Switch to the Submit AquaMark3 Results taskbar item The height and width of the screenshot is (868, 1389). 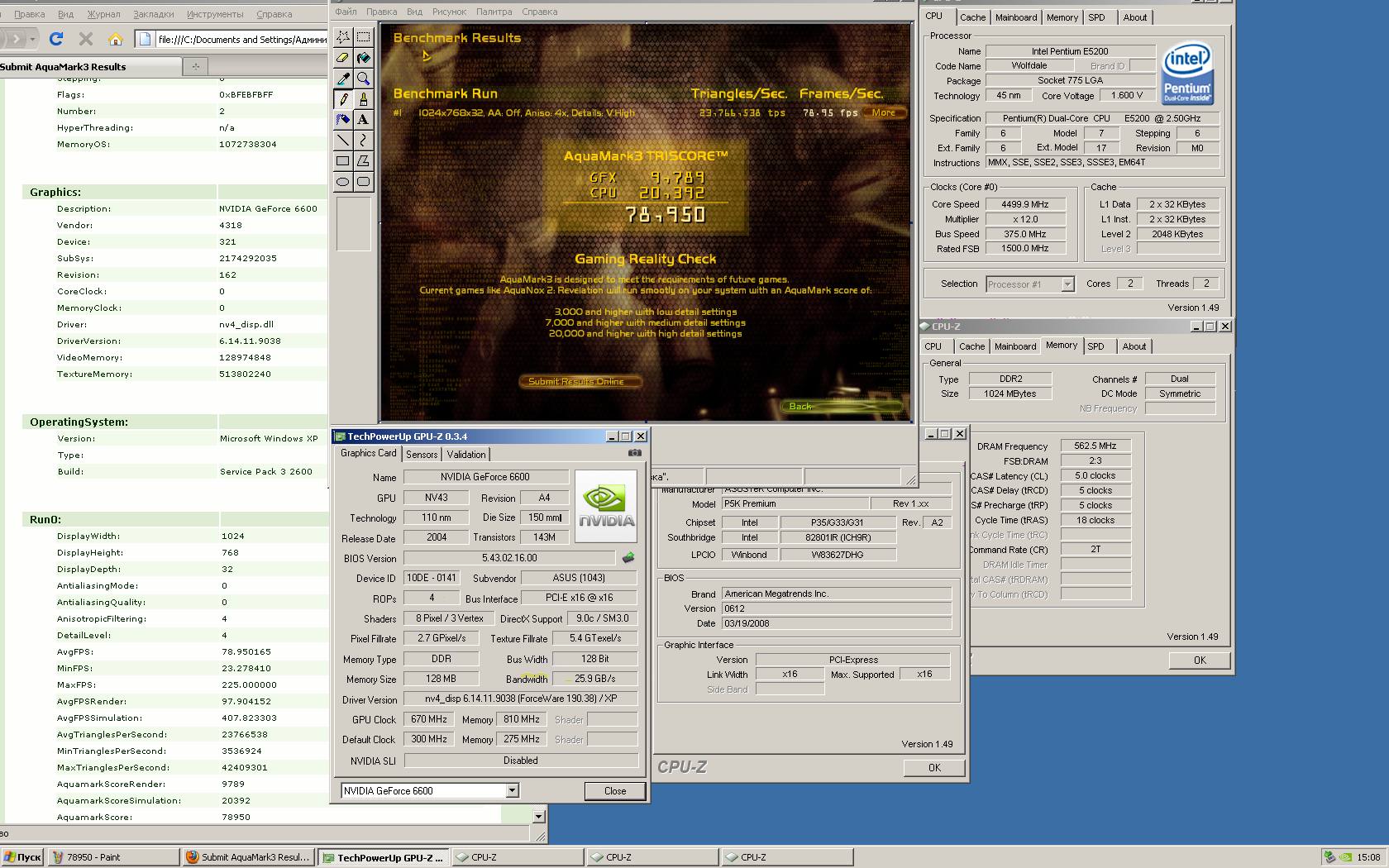tap(248, 857)
